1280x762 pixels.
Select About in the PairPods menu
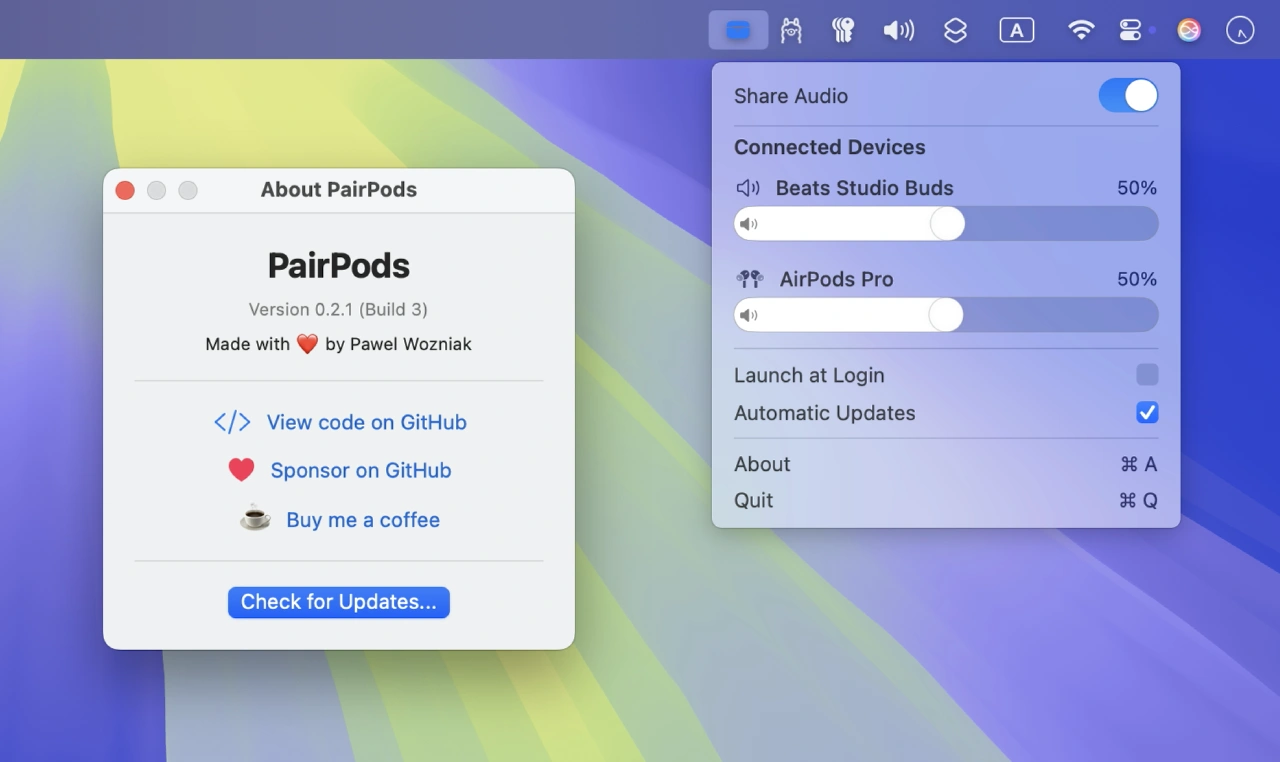(x=763, y=464)
